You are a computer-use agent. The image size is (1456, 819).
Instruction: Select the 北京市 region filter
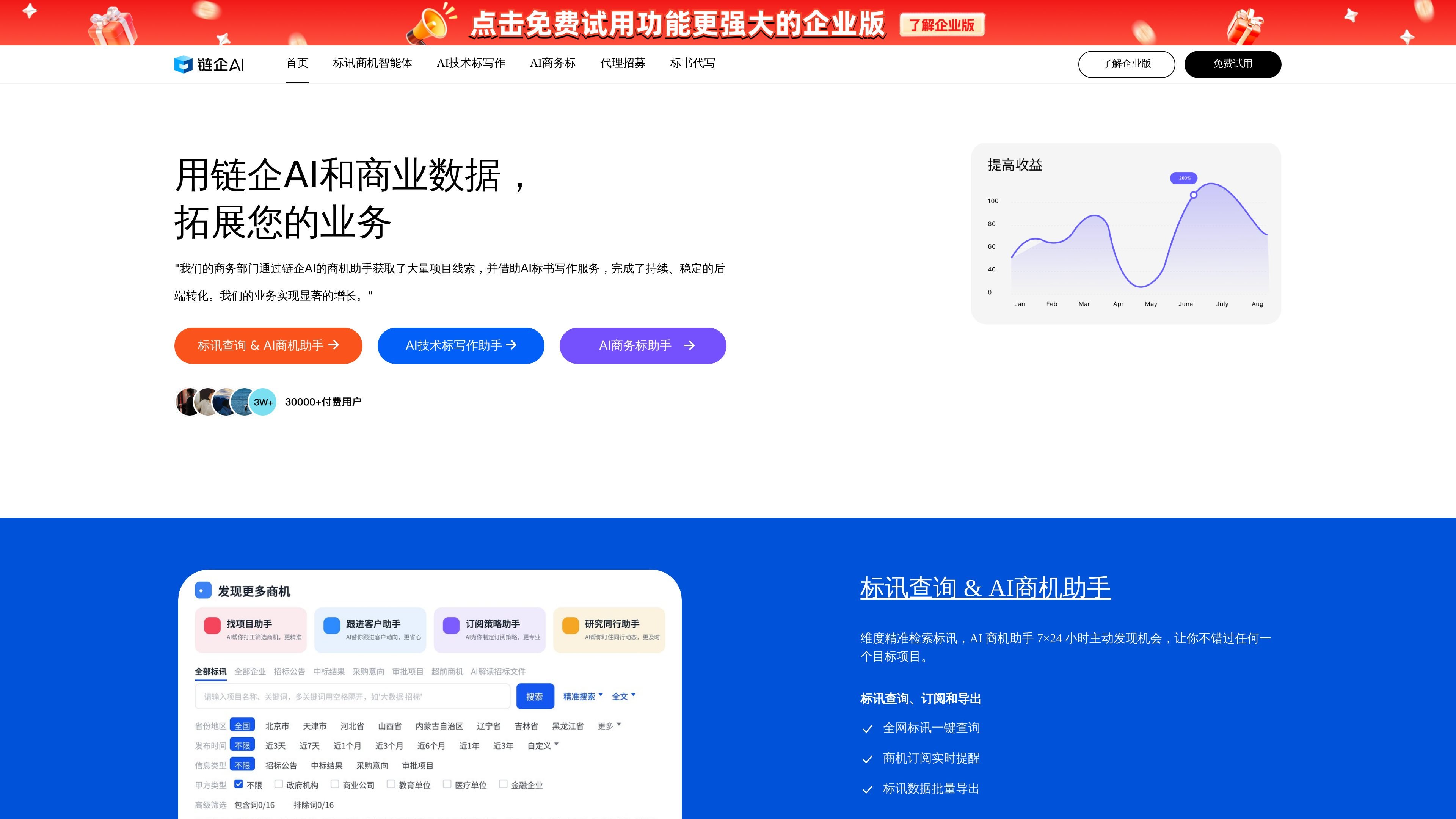(x=277, y=726)
